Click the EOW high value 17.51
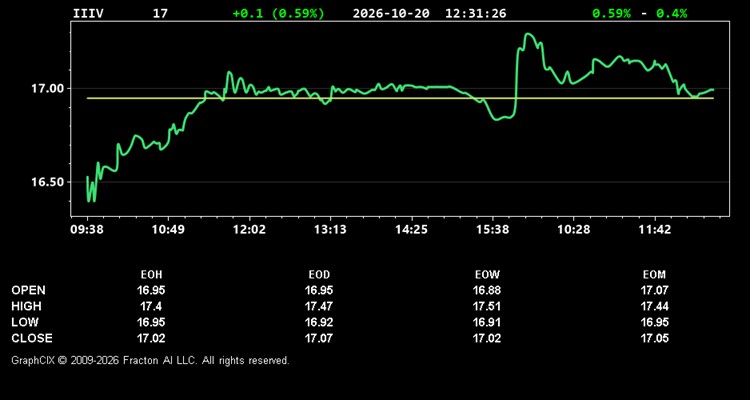Screen dimensions: 750x400 point(487,306)
